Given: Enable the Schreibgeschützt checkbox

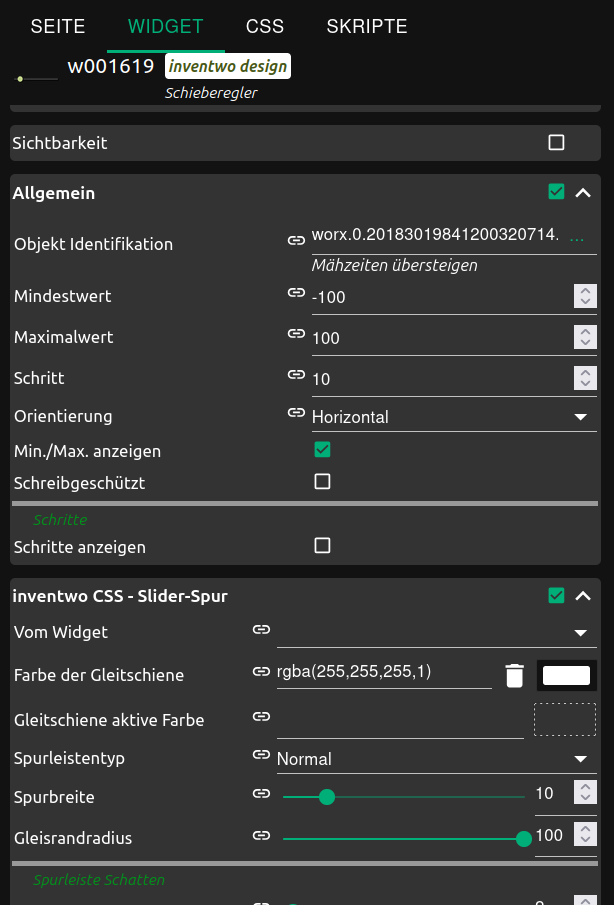Looking at the screenshot, I should coord(322,481).
